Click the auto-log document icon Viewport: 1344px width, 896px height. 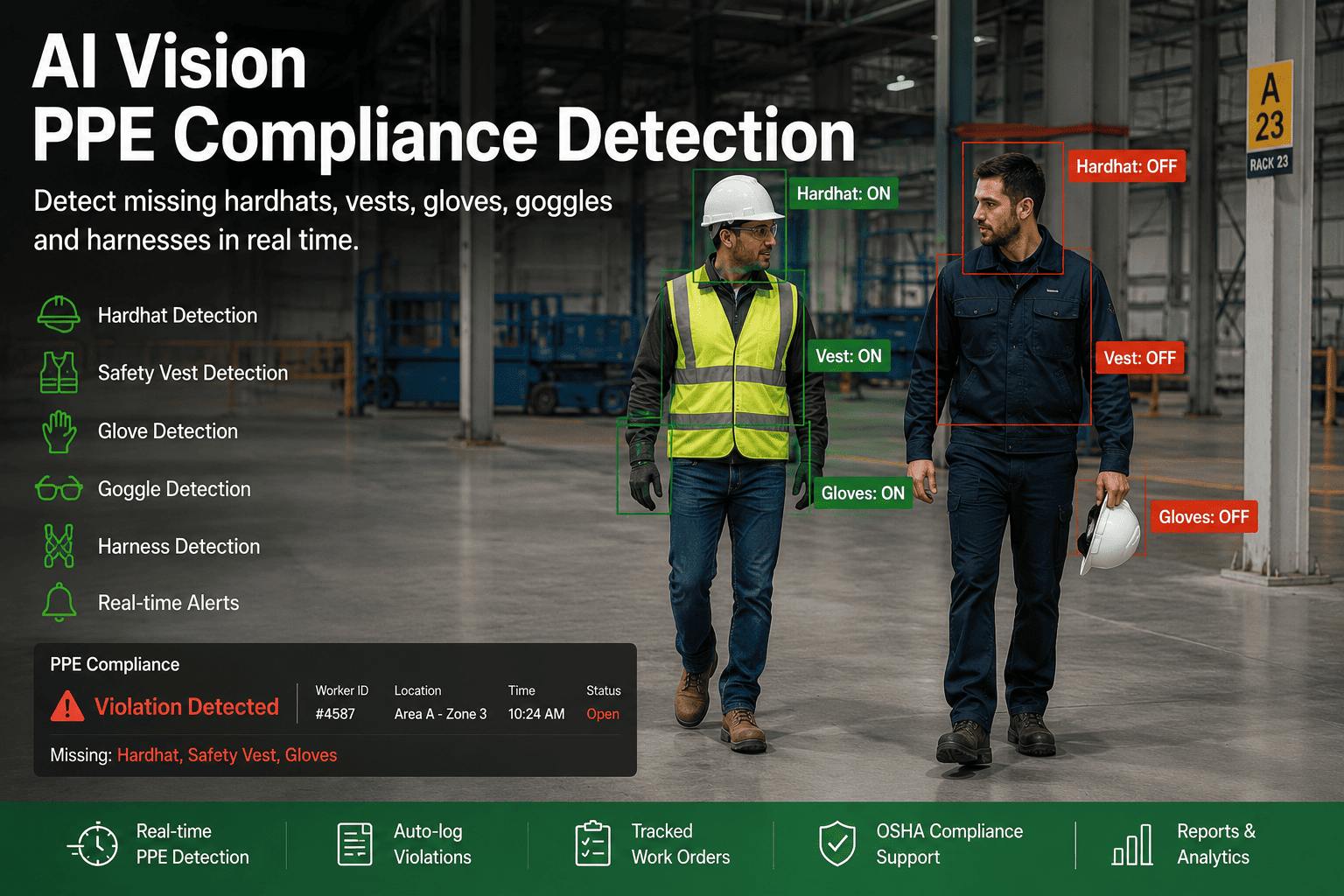click(354, 844)
